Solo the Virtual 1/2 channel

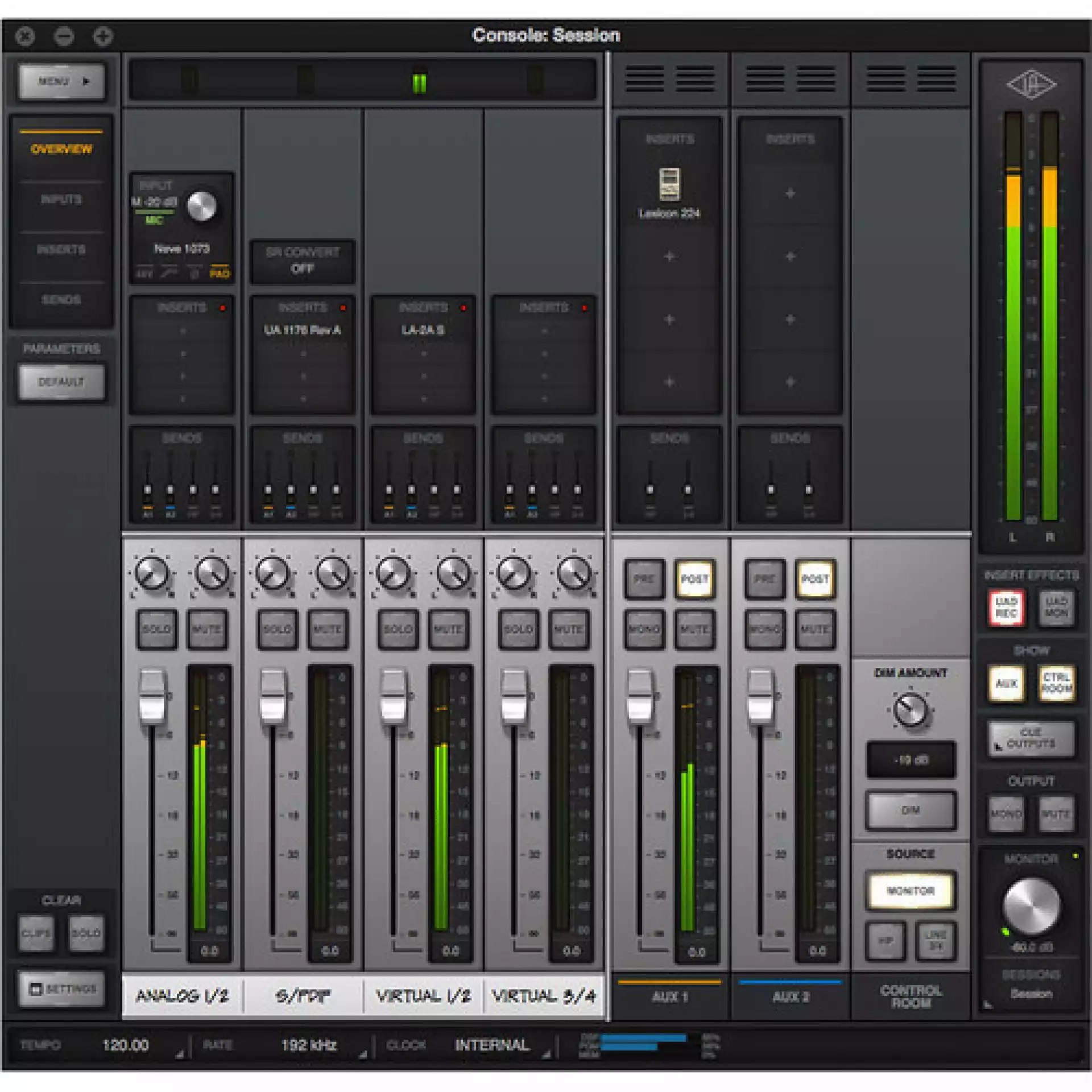pyautogui.click(x=398, y=629)
